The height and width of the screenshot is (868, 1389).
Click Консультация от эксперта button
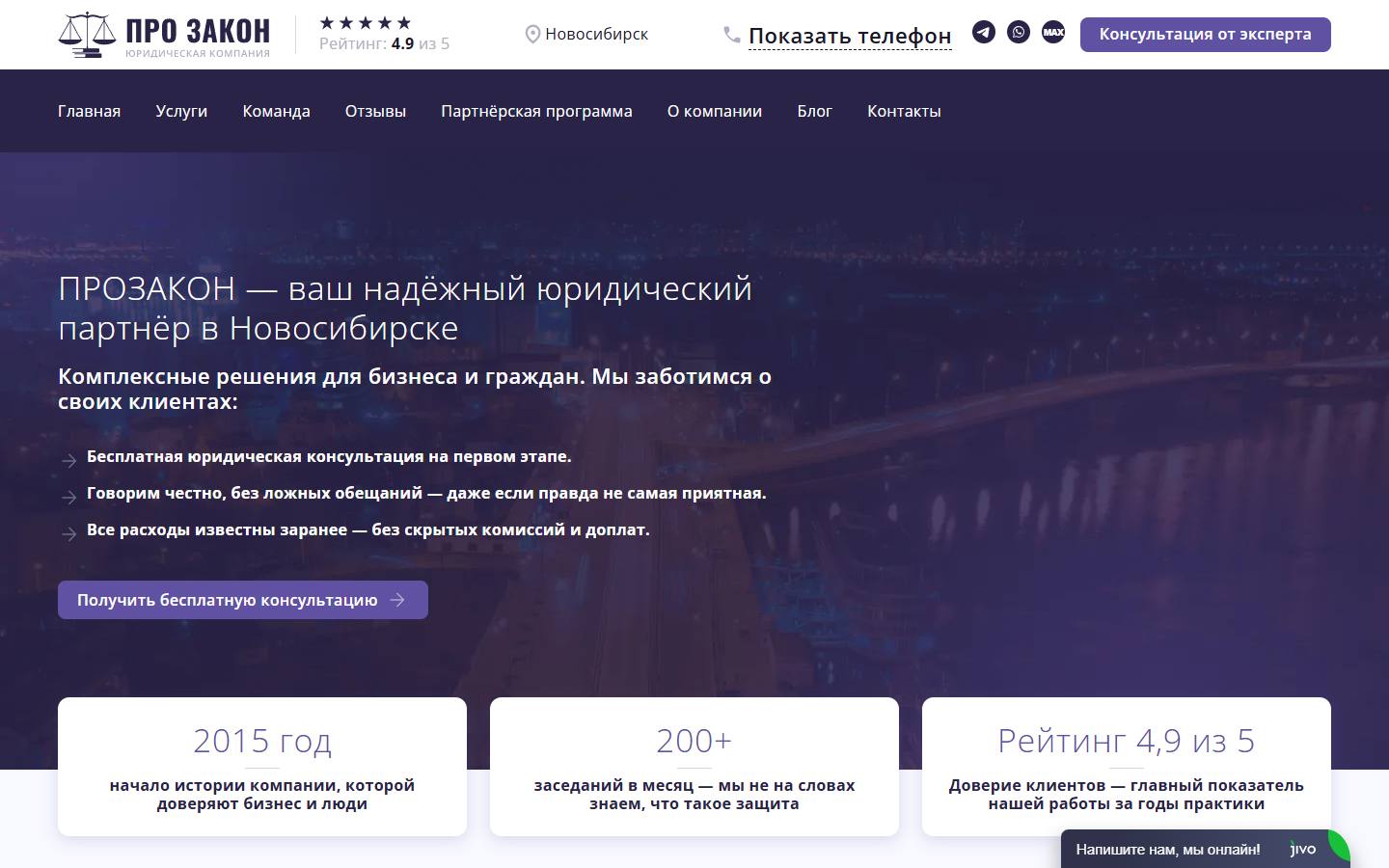[x=1206, y=35]
